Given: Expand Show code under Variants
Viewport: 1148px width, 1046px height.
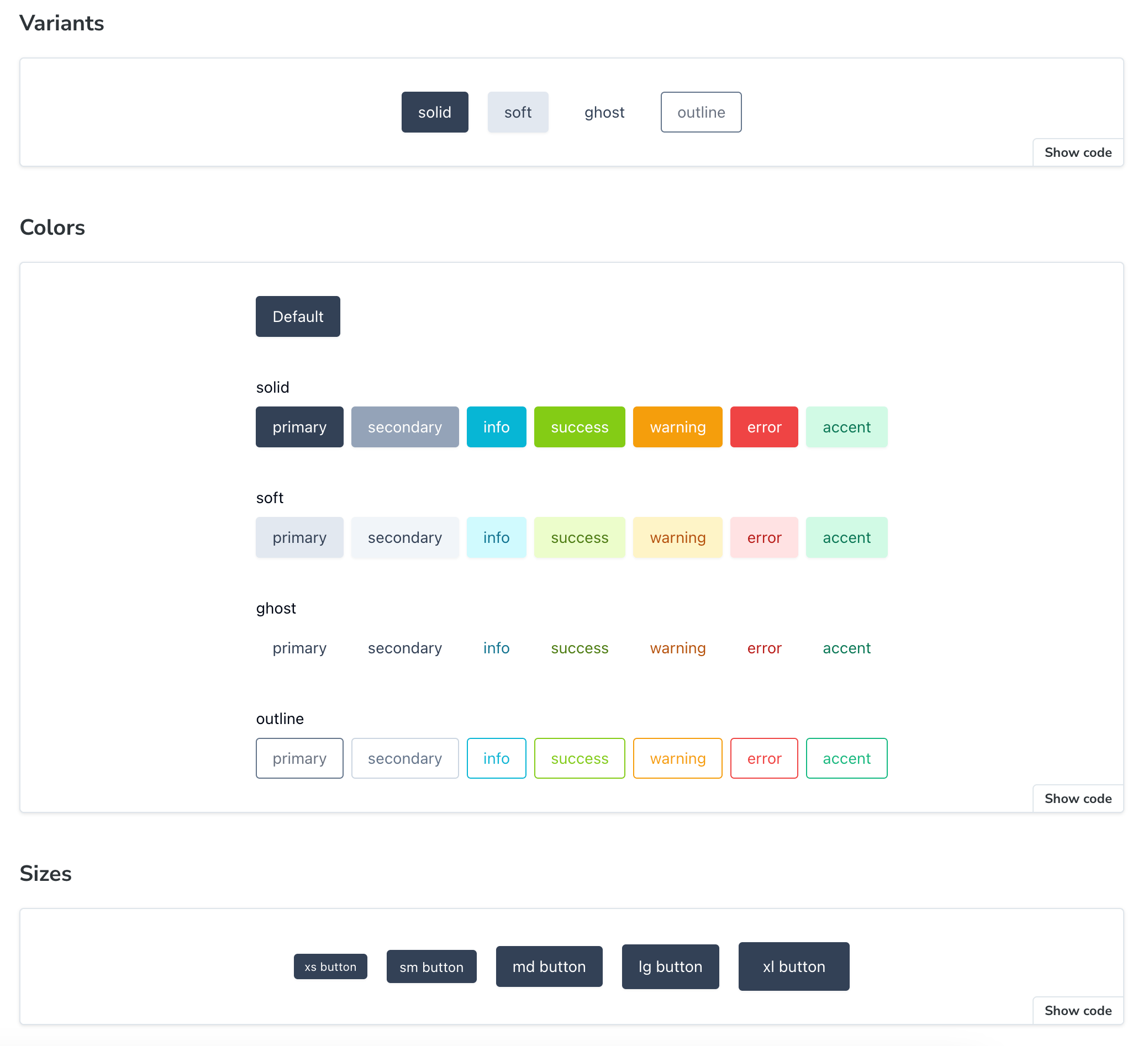Looking at the screenshot, I should click(x=1077, y=152).
